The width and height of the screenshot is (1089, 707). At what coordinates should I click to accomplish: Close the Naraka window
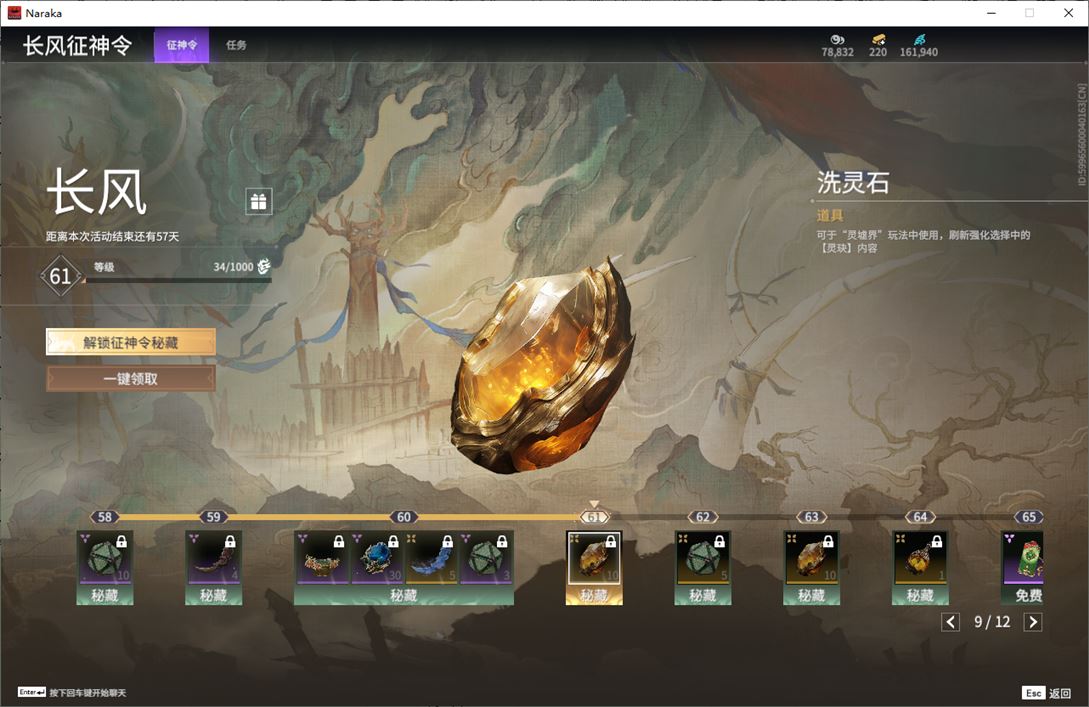(1068, 13)
